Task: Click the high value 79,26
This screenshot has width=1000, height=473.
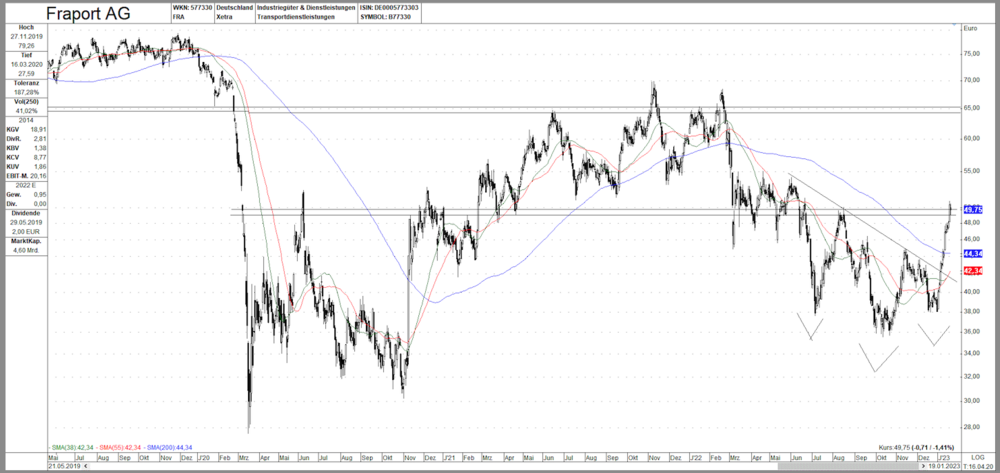Action: pos(26,46)
